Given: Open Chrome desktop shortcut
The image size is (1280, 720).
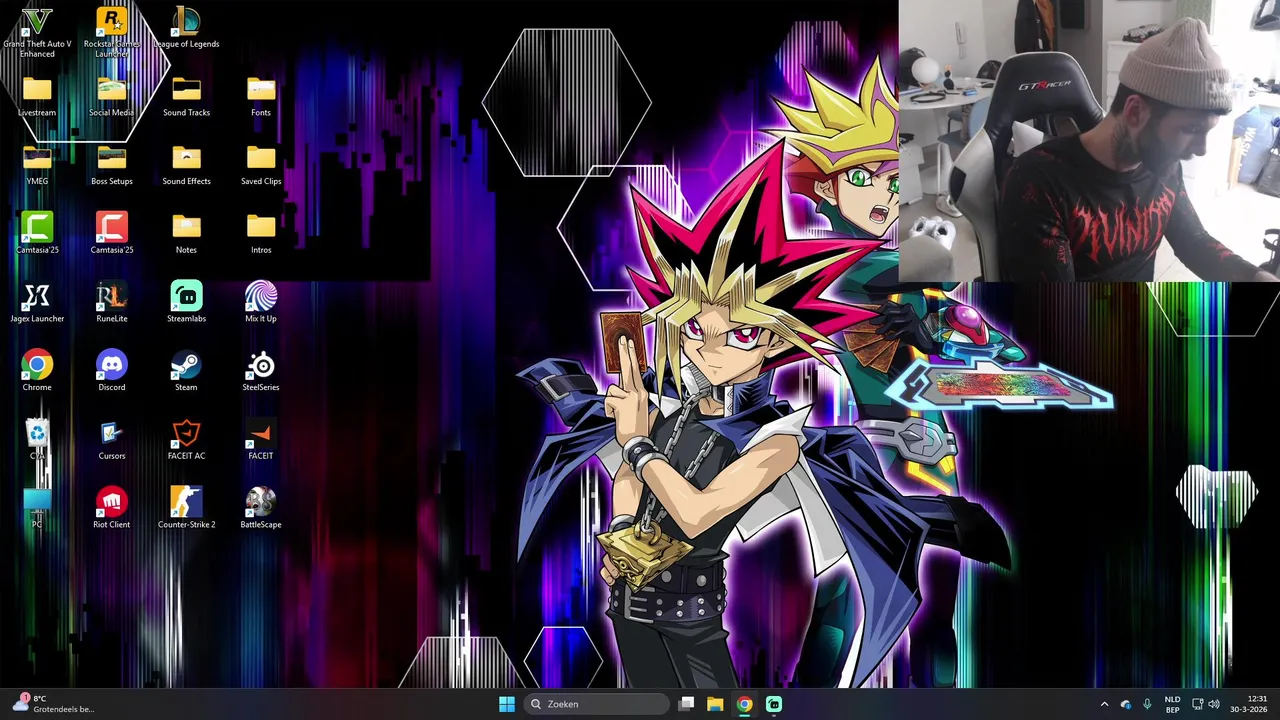Looking at the screenshot, I should click(x=37, y=371).
